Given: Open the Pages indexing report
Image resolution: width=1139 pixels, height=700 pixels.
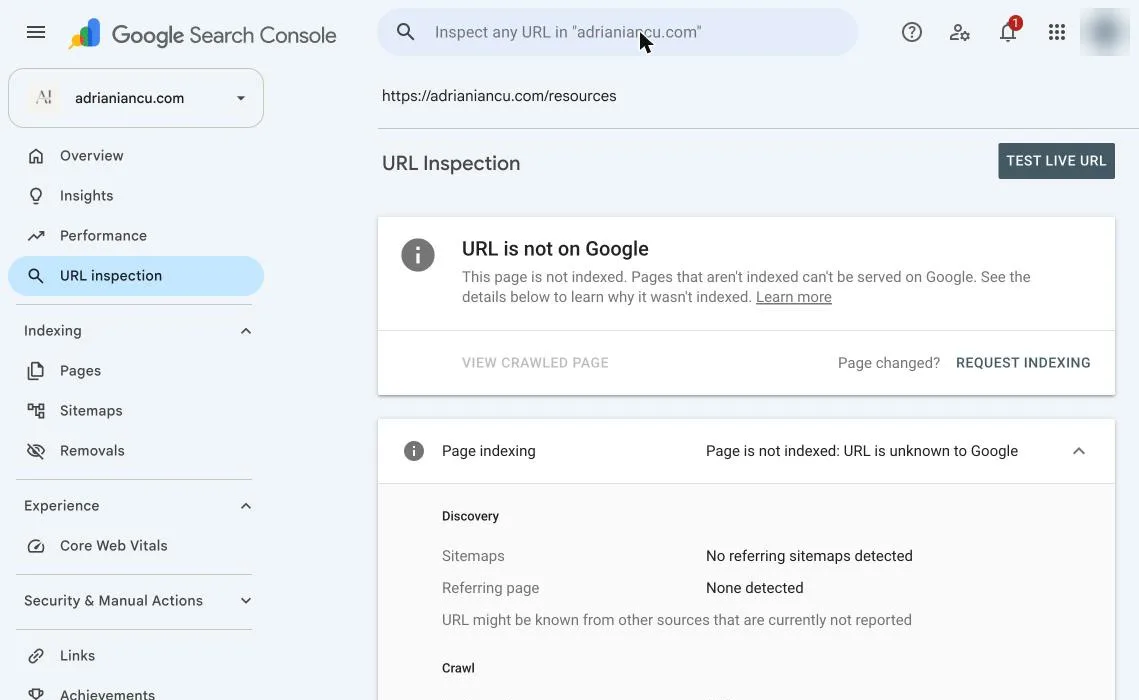Looking at the screenshot, I should point(136,370).
